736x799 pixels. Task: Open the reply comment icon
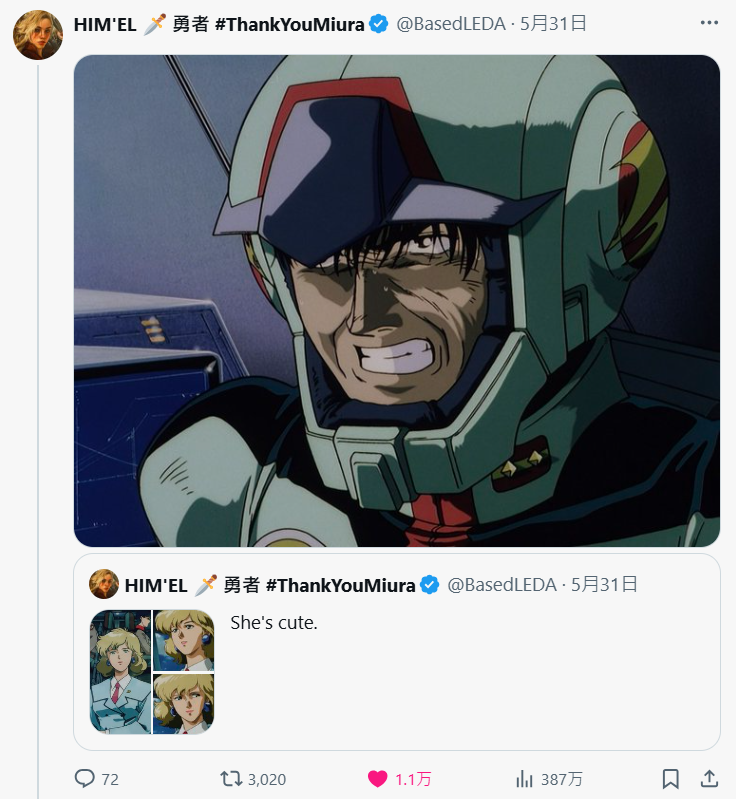84,778
